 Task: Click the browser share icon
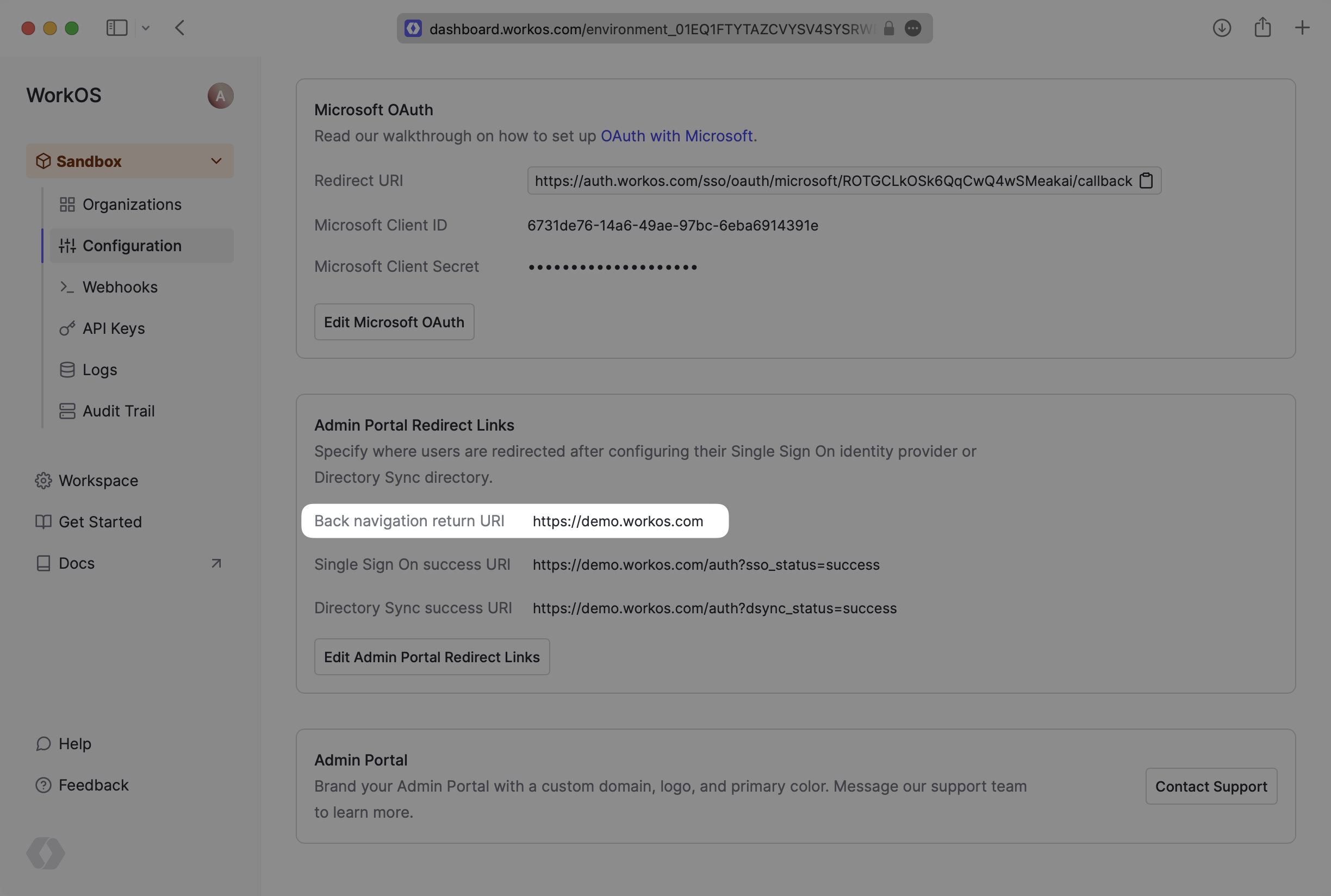pyautogui.click(x=1262, y=28)
